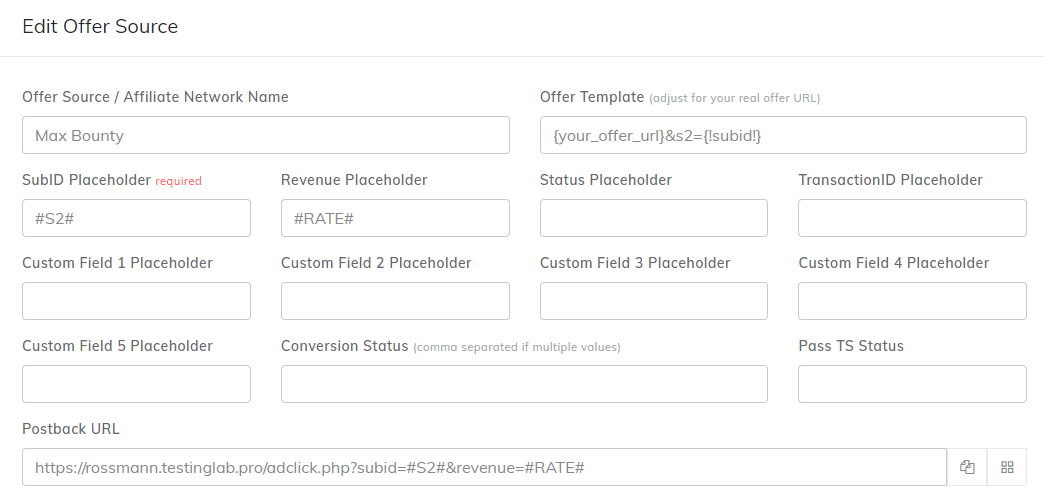Focus the SubID Placeholder field
The image size is (1044, 499).
point(136,218)
